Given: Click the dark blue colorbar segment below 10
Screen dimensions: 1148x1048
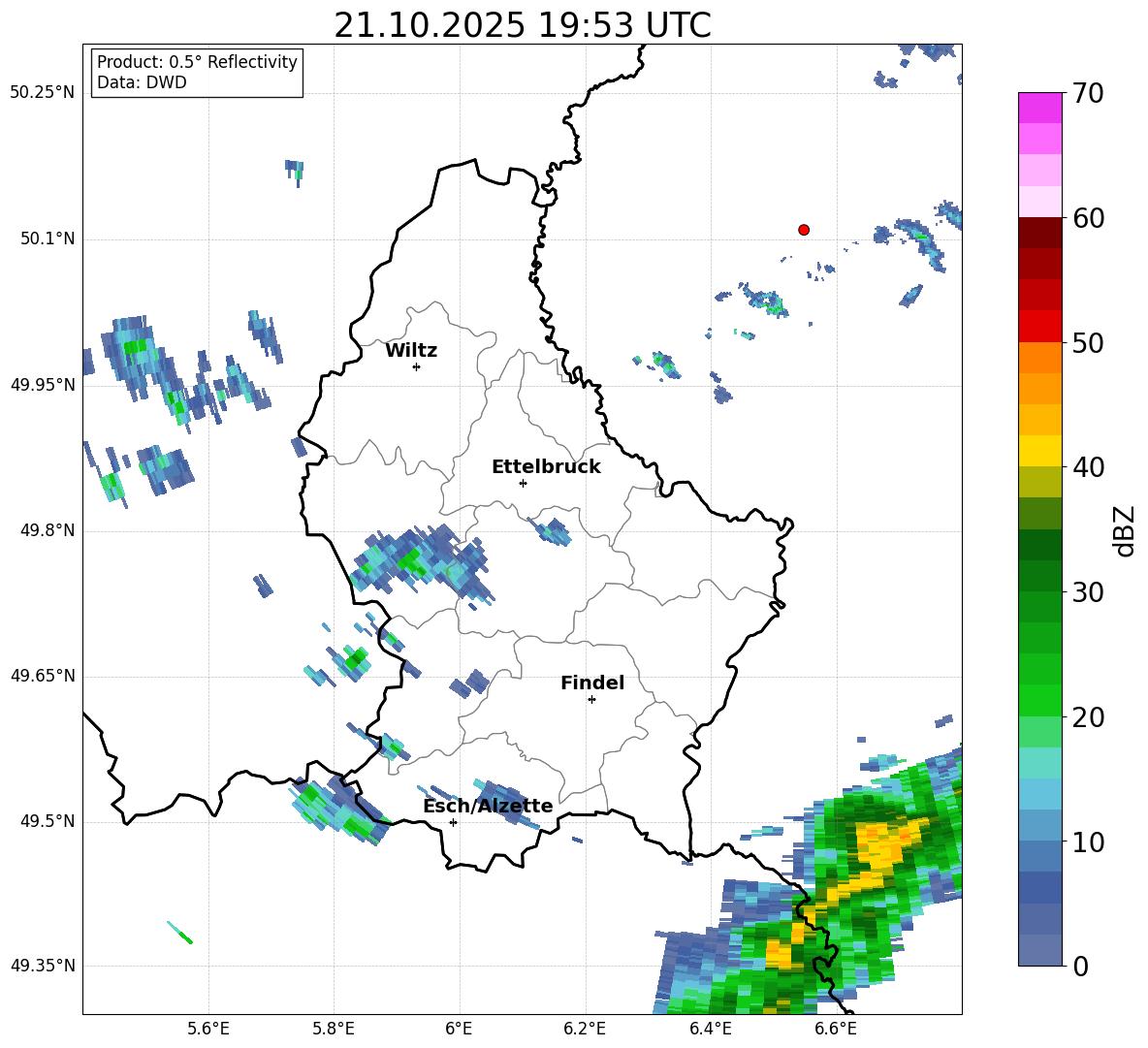Looking at the screenshot, I should pyautogui.click(x=1039, y=887).
